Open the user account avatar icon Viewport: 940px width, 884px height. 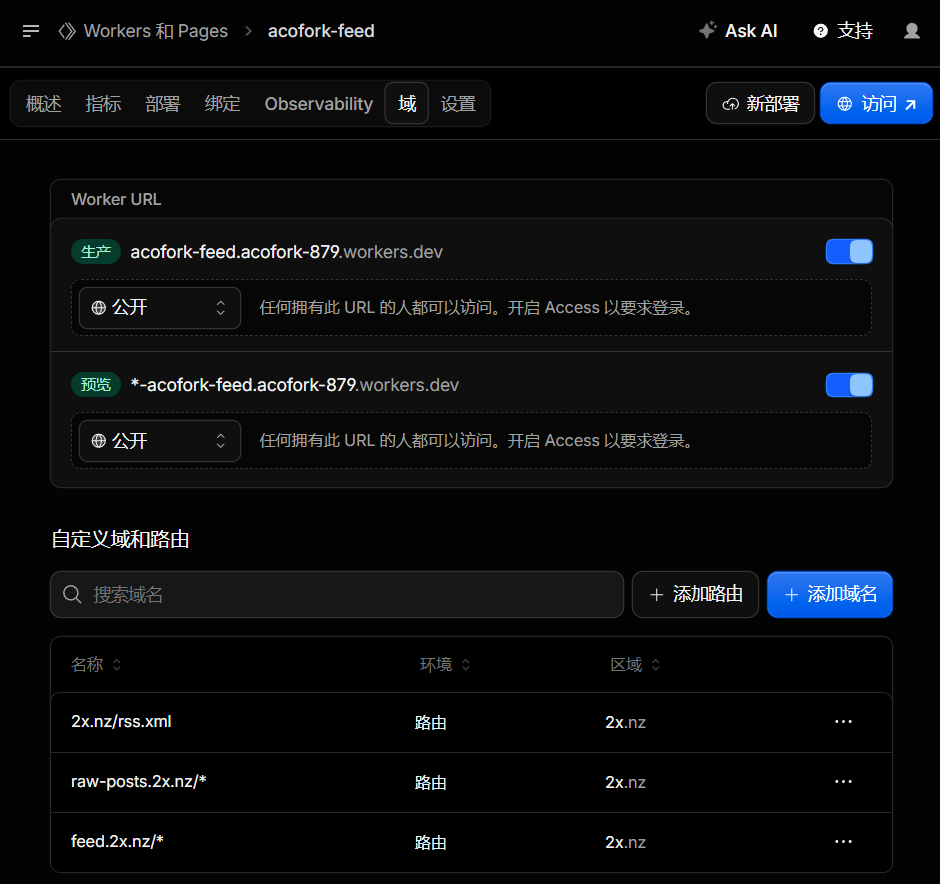coord(912,31)
